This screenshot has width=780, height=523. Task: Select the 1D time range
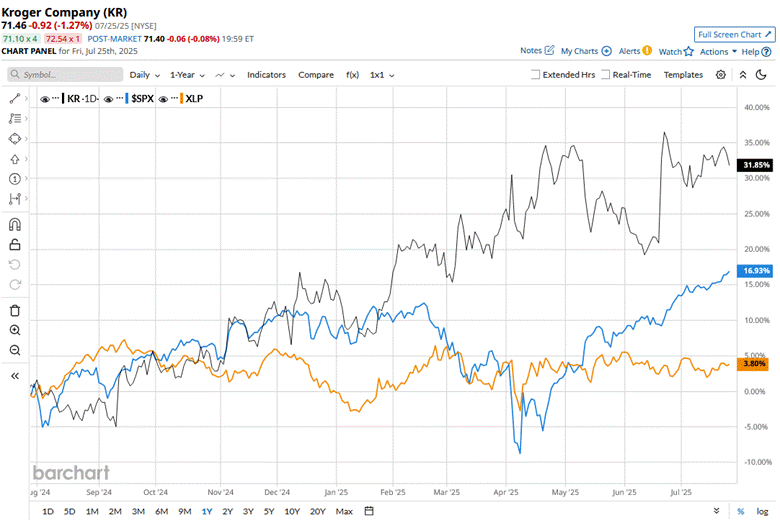pos(48,511)
